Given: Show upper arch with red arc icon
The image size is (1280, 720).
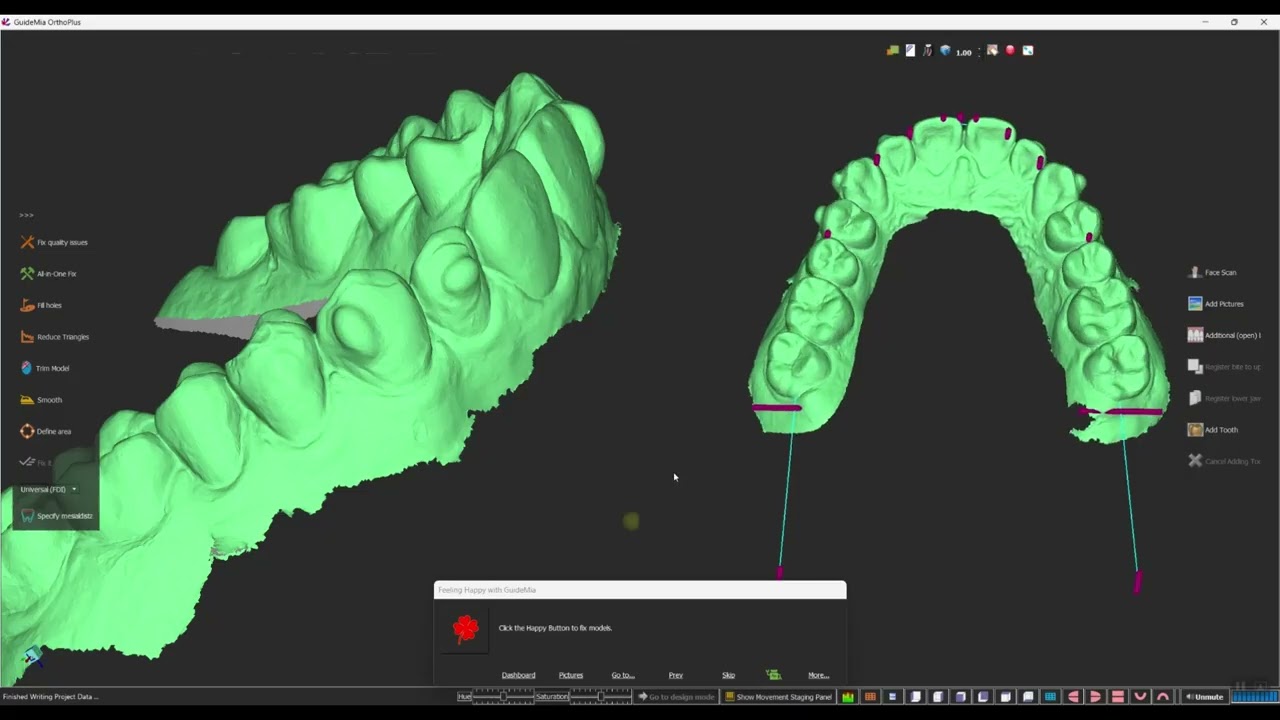Looking at the screenshot, I should pyautogui.click(x=1163, y=697).
